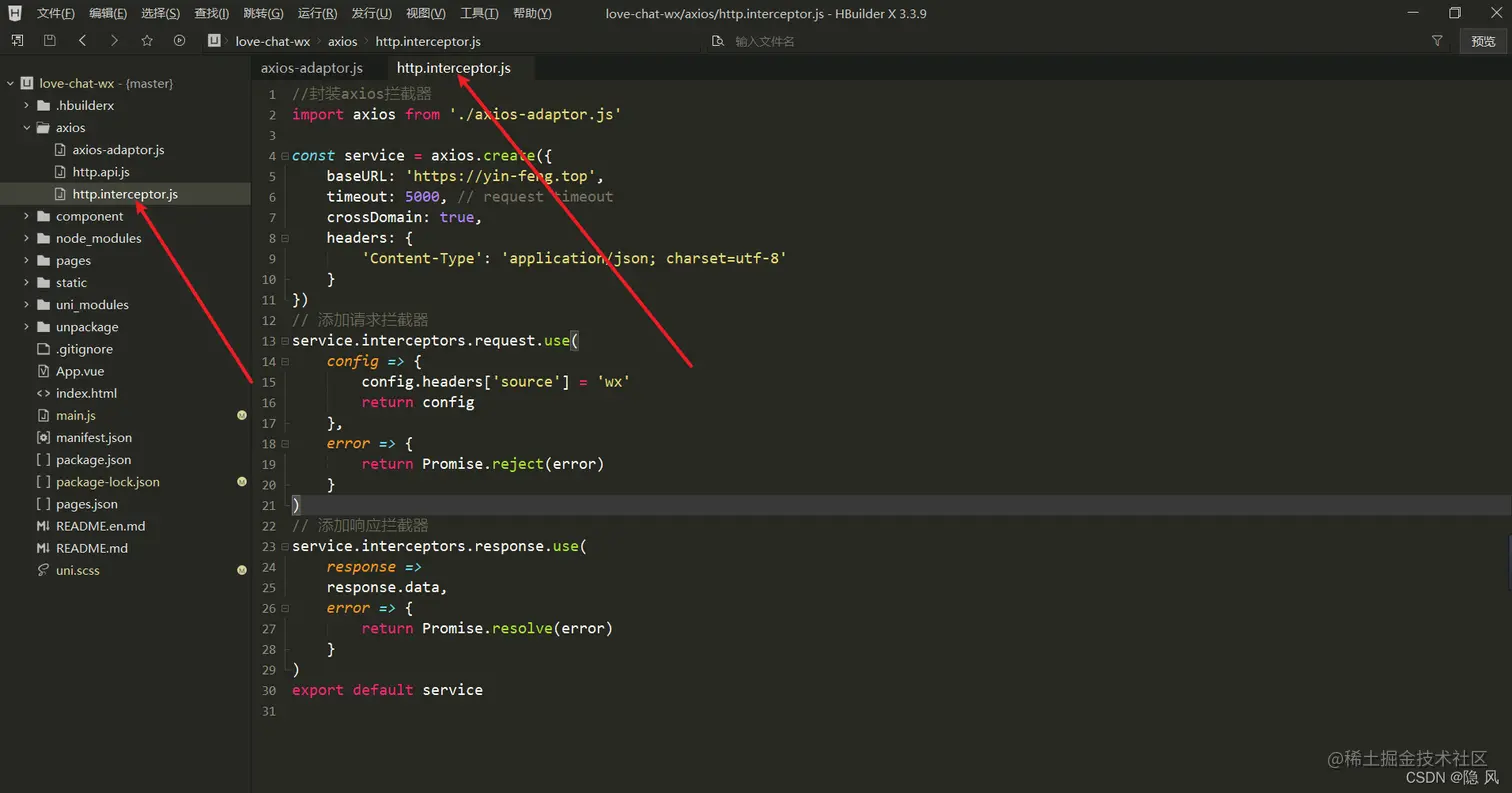1512x793 pixels.
Task: Open the 帮助(Y) menu
Action: pos(532,13)
